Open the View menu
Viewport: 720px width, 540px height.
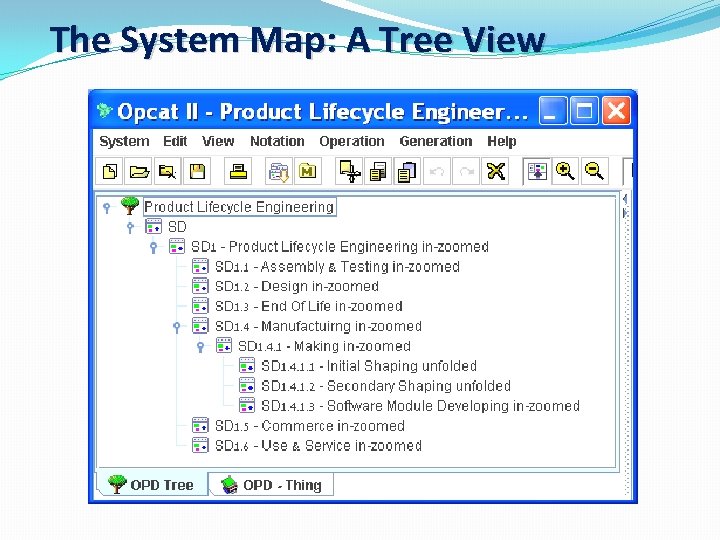218,141
